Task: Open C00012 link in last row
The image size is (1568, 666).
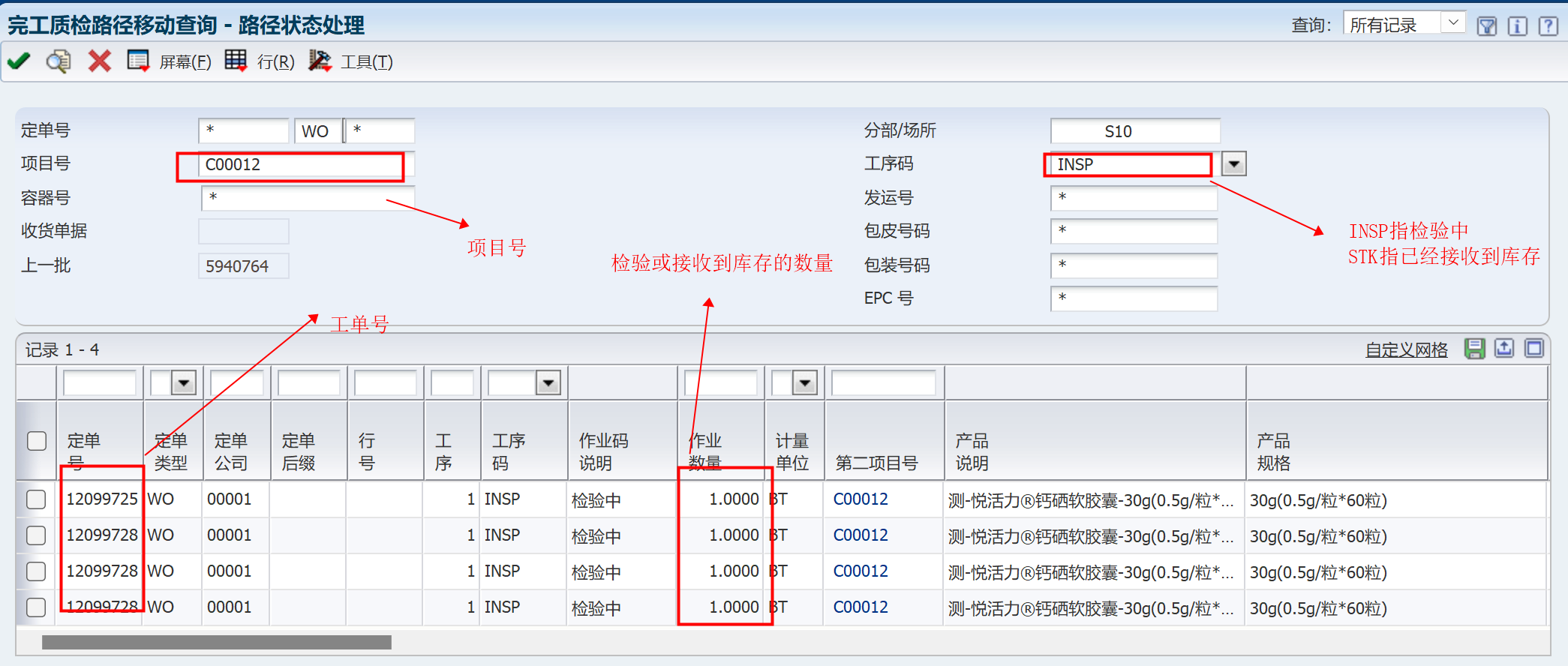Action: tap(861, 607)
